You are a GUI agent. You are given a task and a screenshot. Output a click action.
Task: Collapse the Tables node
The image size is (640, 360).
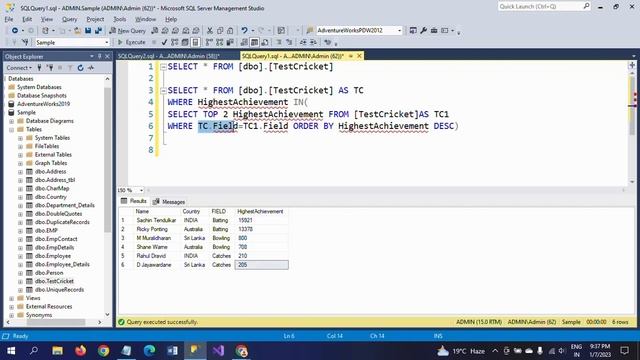11,129
